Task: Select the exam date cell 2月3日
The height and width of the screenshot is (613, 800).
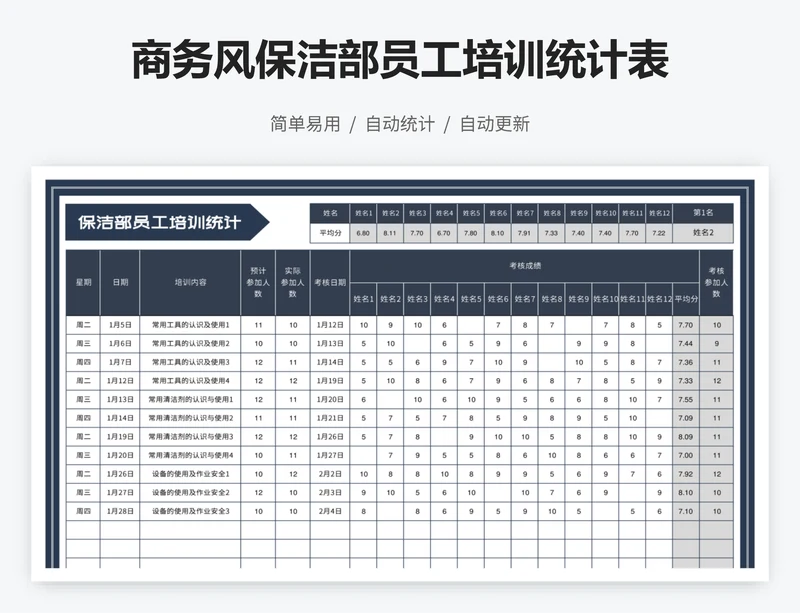Action: tap(330, 493)
